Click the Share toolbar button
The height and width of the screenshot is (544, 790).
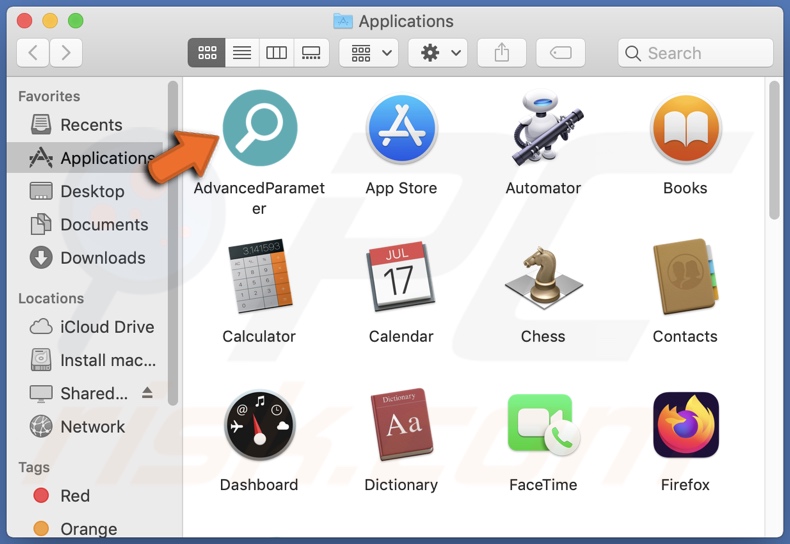click(x=501, y=53)
